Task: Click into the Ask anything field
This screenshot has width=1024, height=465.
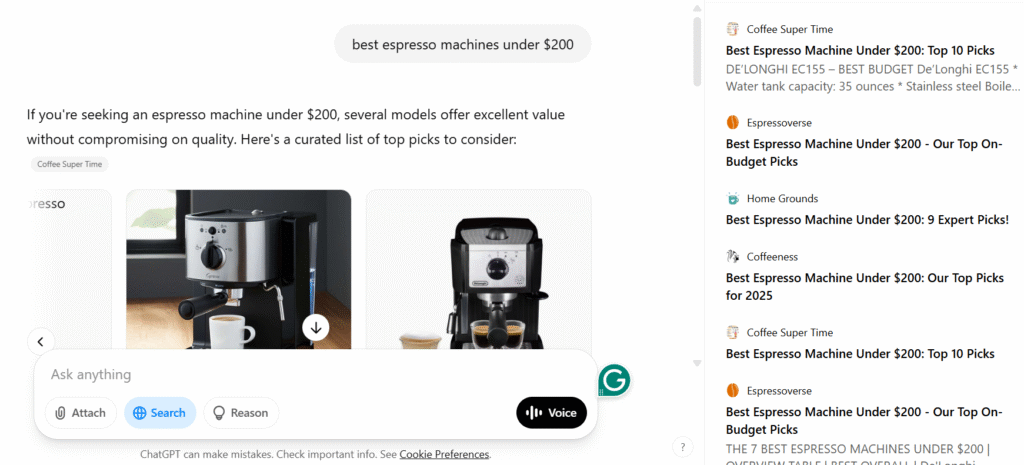Action: pyautogui.click(x=313, y=375)
